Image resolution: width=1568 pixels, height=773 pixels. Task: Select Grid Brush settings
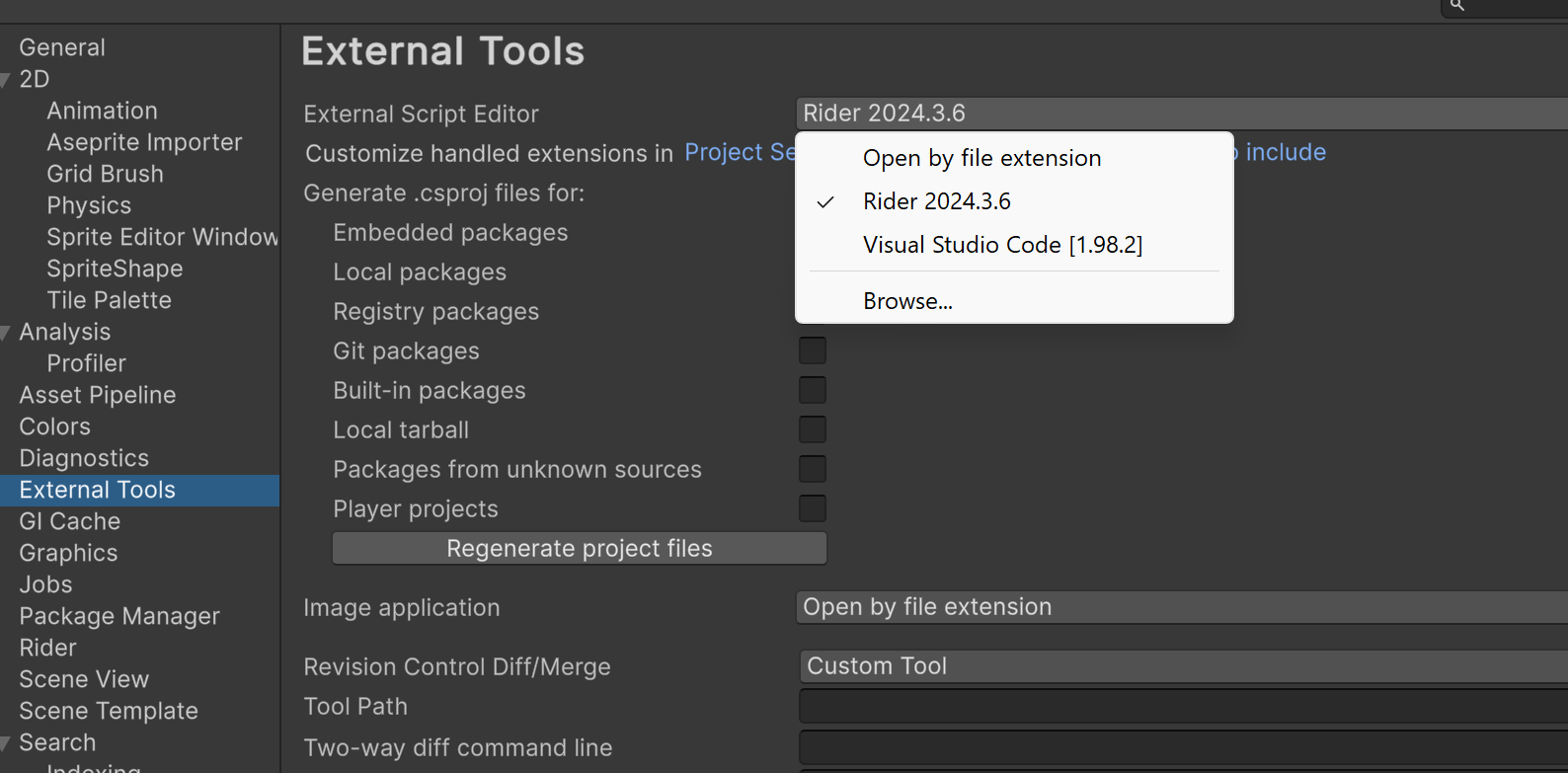pyautogui.click(x=106, y=174)
